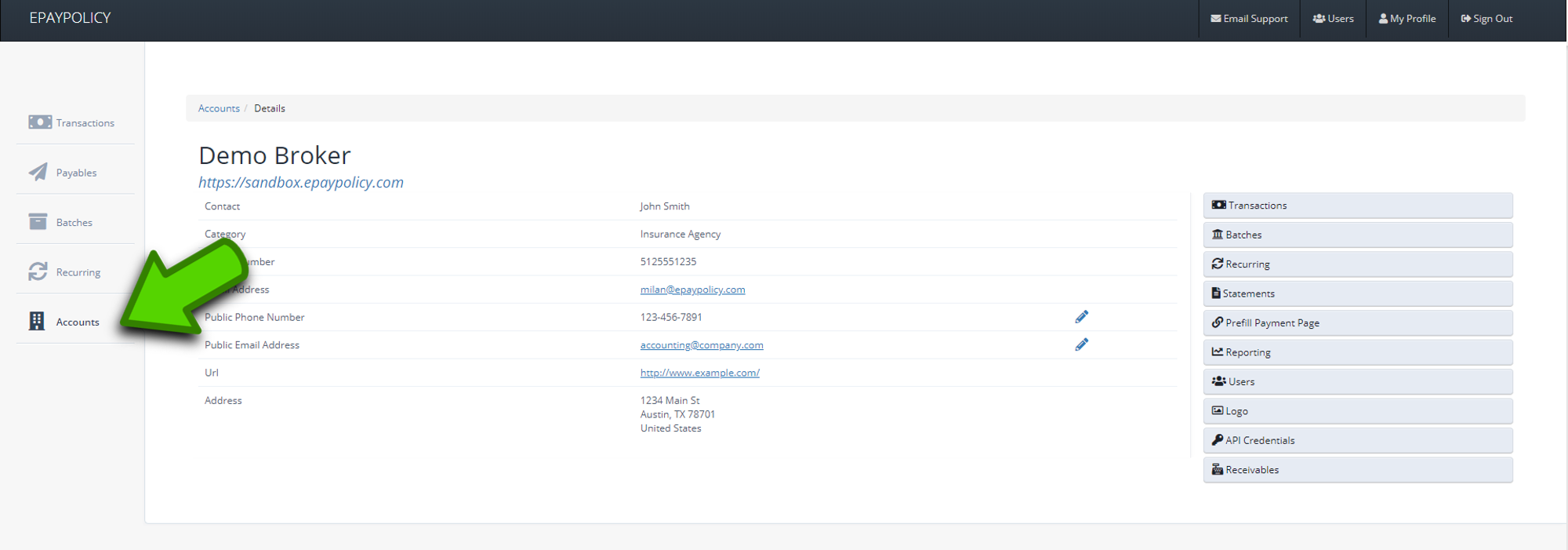The image size is (1568, 550).
Task: Click the pencil icon beside Public Email Address
Action: (x=1081, y=344)
